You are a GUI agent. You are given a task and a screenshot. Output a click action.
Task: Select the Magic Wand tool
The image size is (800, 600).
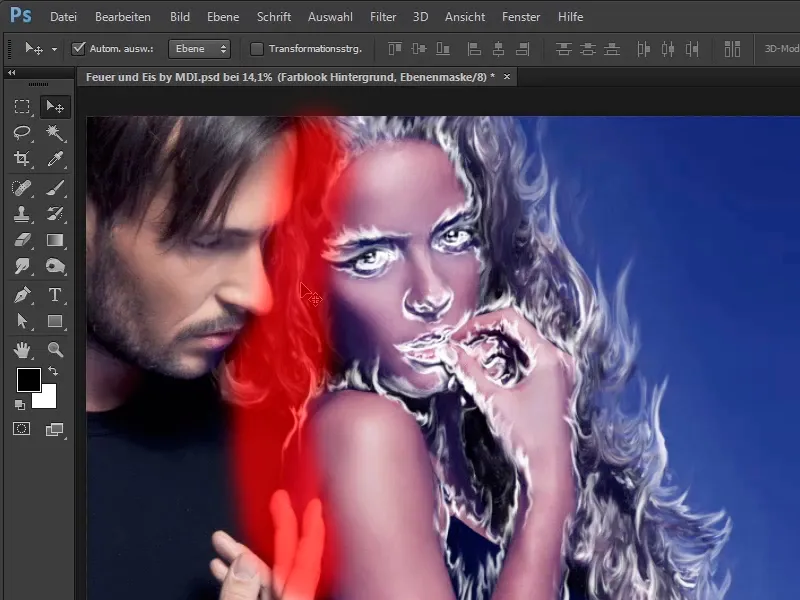click(55, 133)
